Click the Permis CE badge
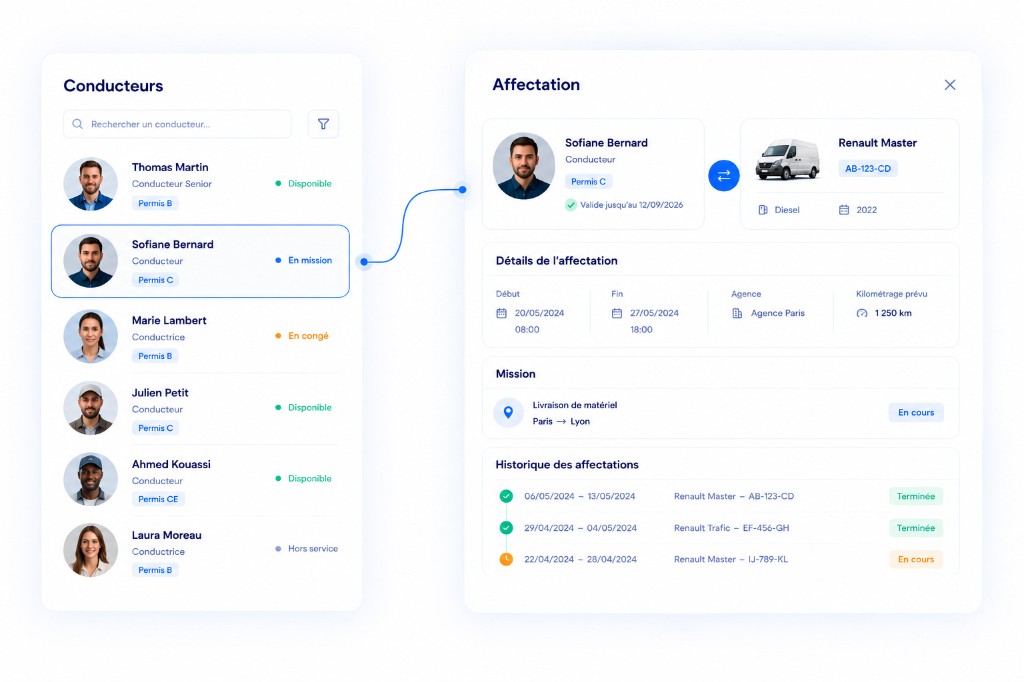This screenshot has width=1024, height=682. pos(158,499)
